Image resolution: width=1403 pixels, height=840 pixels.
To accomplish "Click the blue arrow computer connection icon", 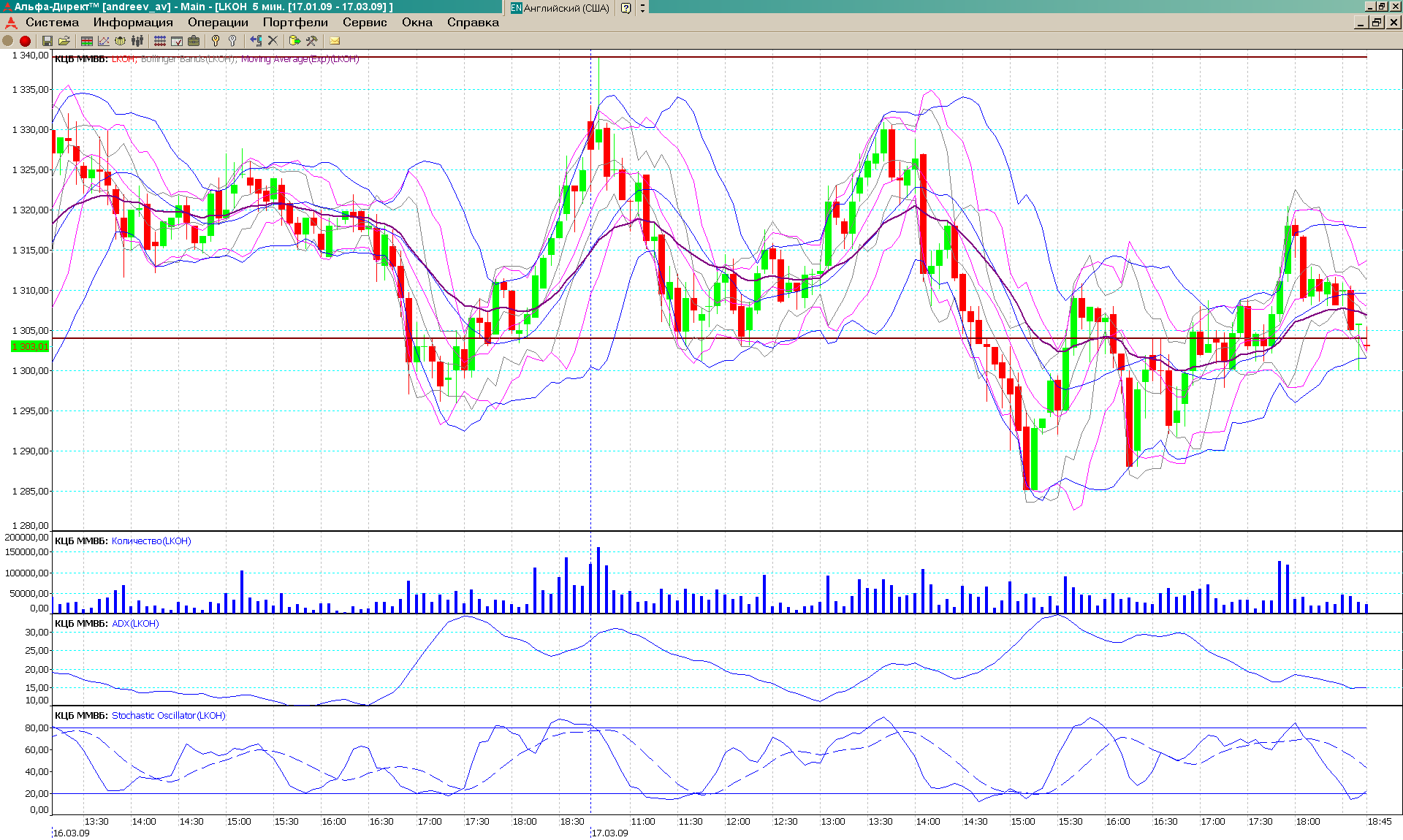I will pos(256,41).
